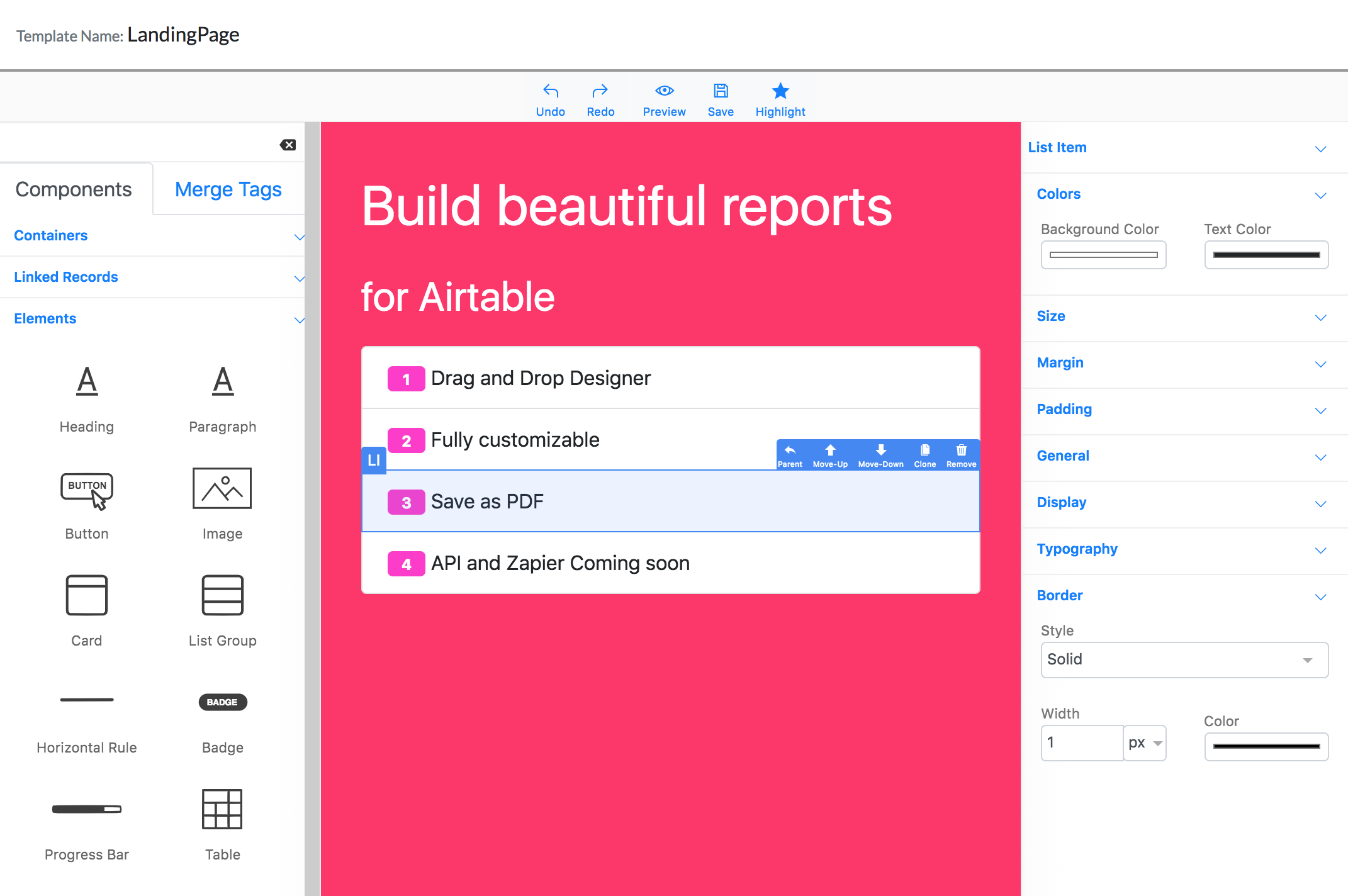Choose the Card element icon
The height and width of the screenshot is (896, 1348).
click(x=87, y=595)
